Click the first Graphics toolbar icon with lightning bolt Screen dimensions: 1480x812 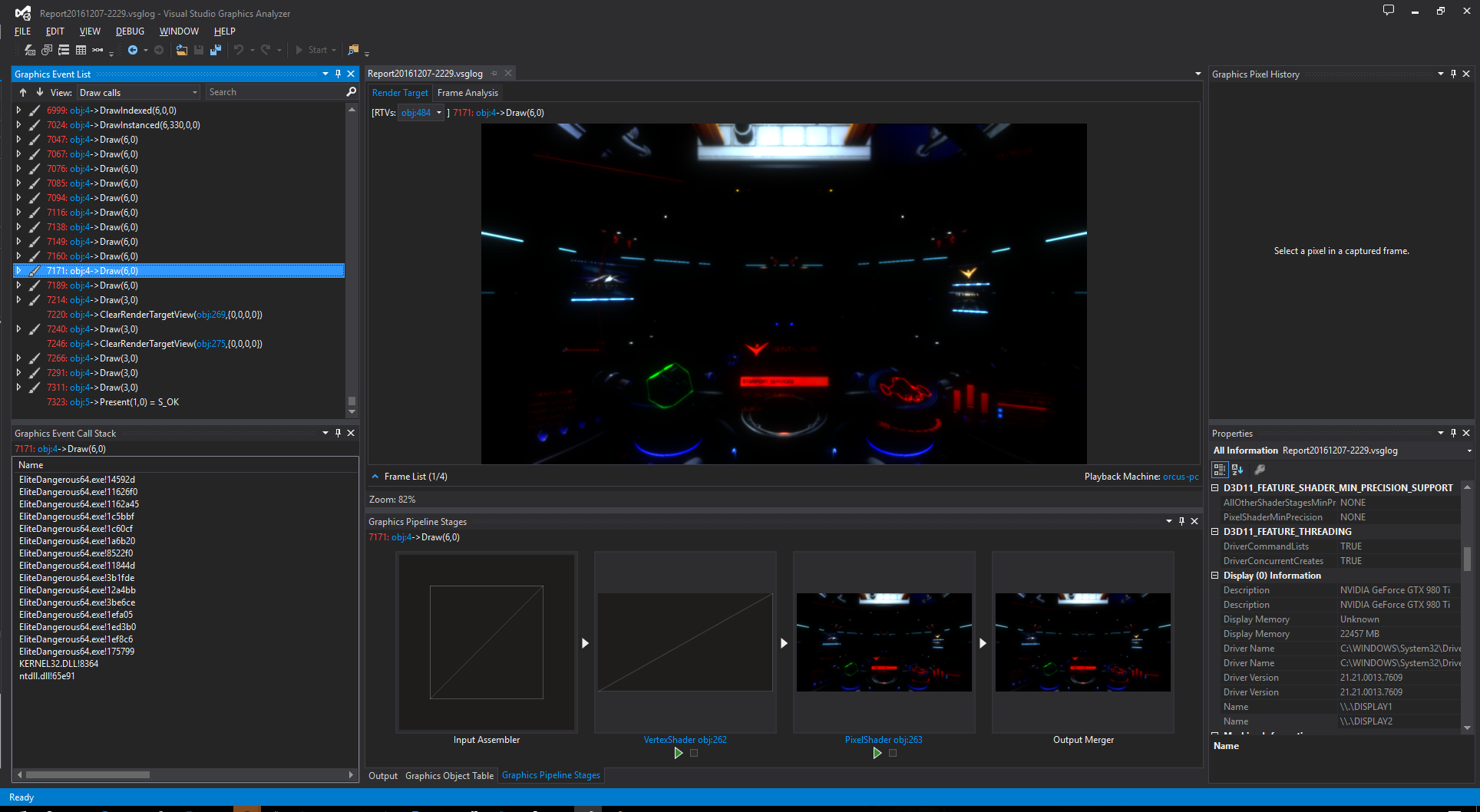pyautogui.click(x=30, y=50)
